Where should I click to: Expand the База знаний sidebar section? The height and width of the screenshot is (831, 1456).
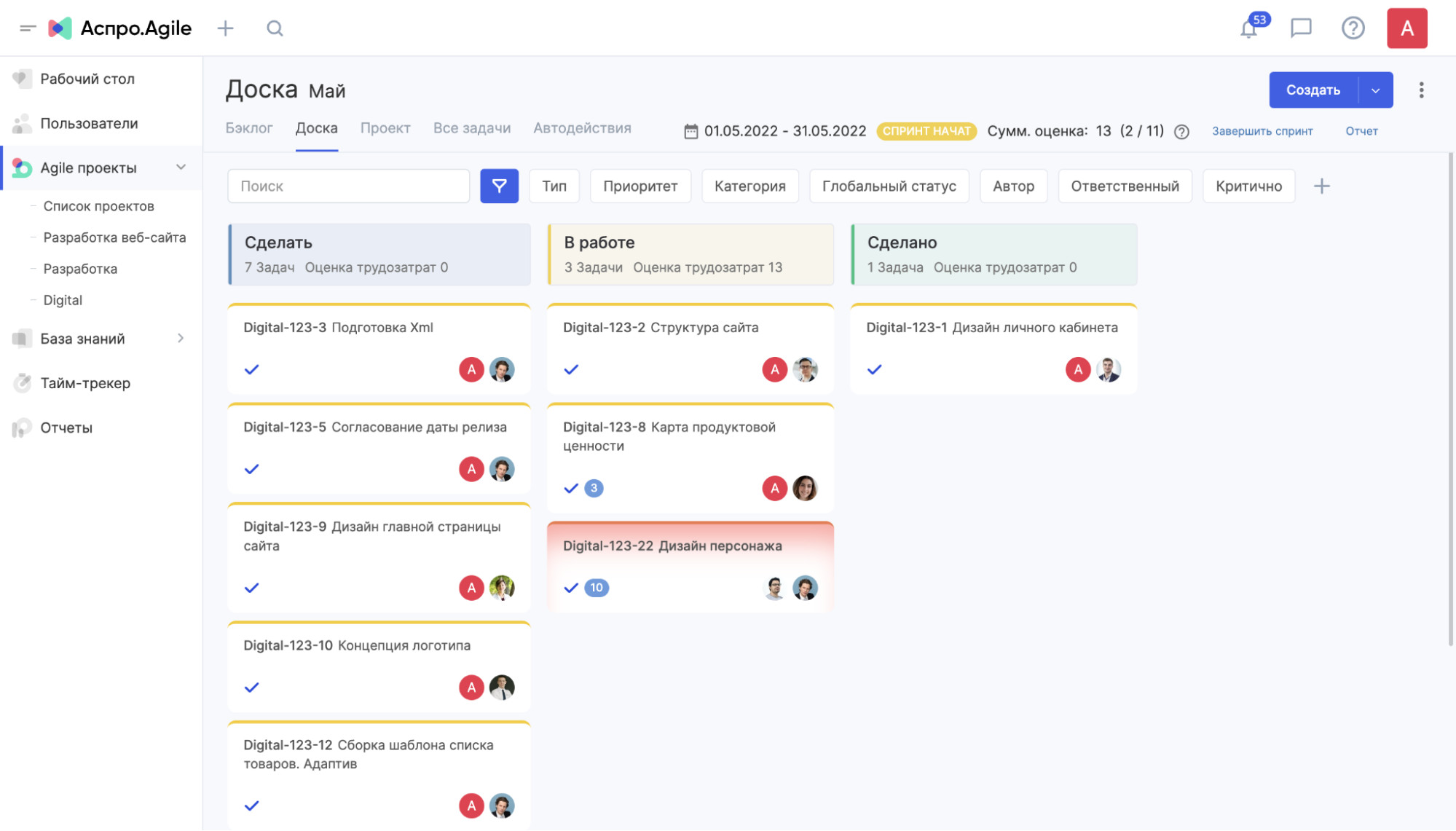click(181, 339)
